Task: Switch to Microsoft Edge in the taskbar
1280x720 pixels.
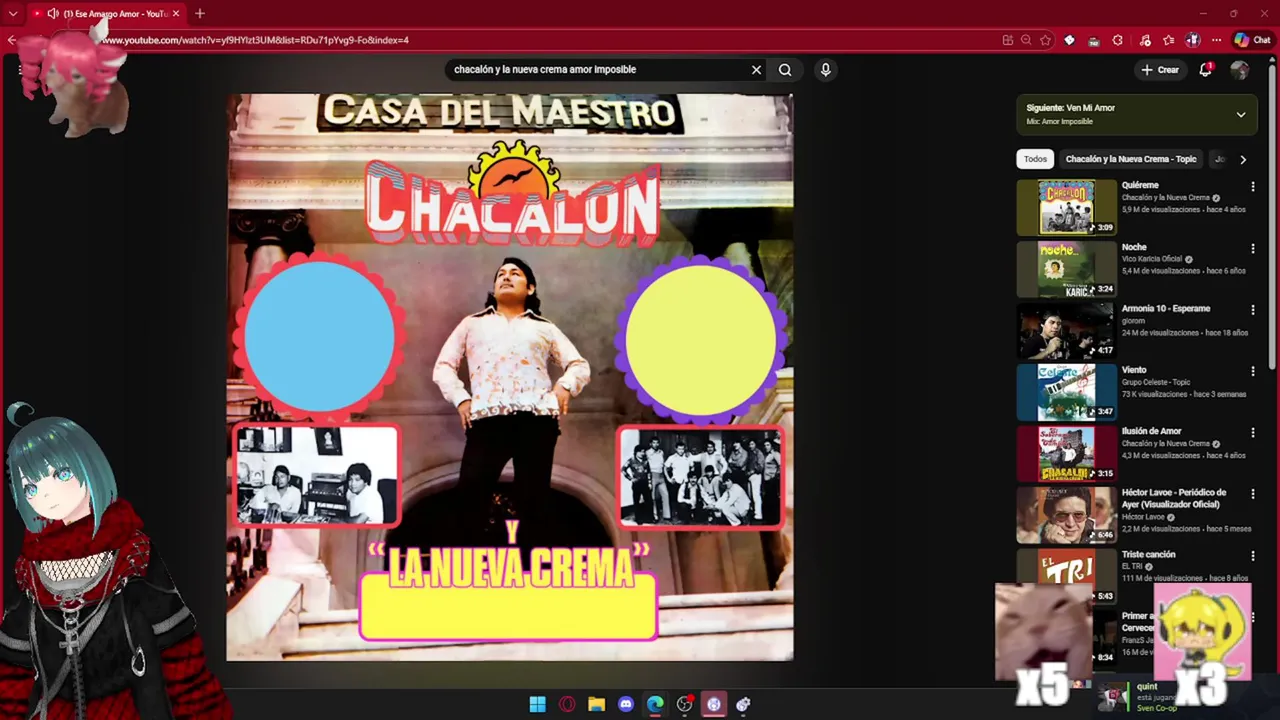Action: [x=655, y=704]
